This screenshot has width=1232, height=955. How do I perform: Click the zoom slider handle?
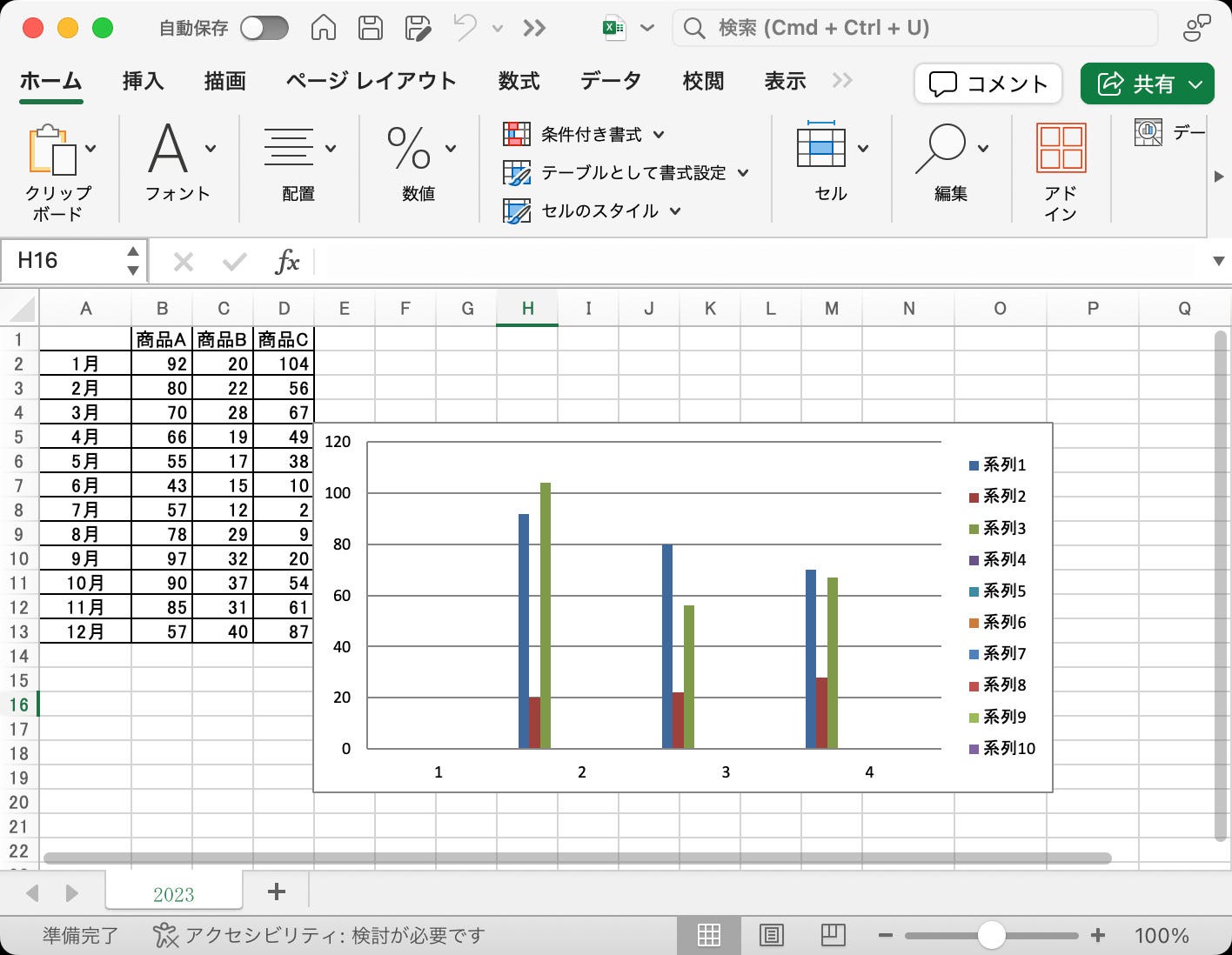point(991,935)
